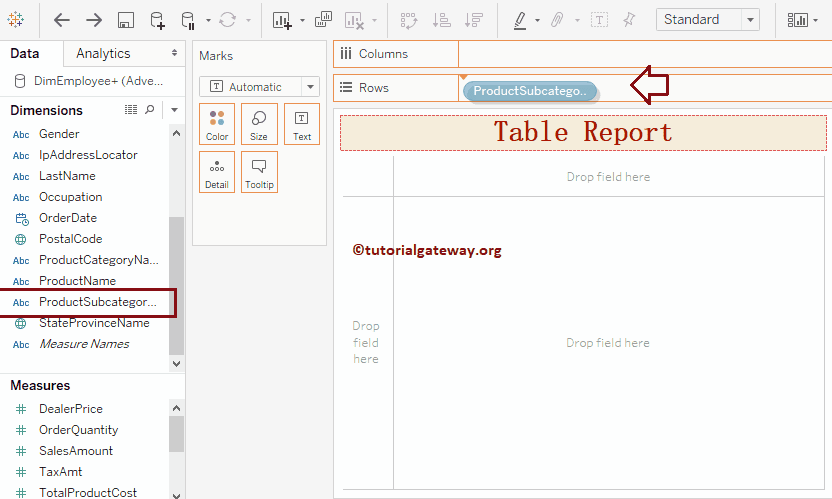Click the Dimensions list scroll down arrow
The image size is (832, 499).
pyautogui.click(x=177, y=364)
